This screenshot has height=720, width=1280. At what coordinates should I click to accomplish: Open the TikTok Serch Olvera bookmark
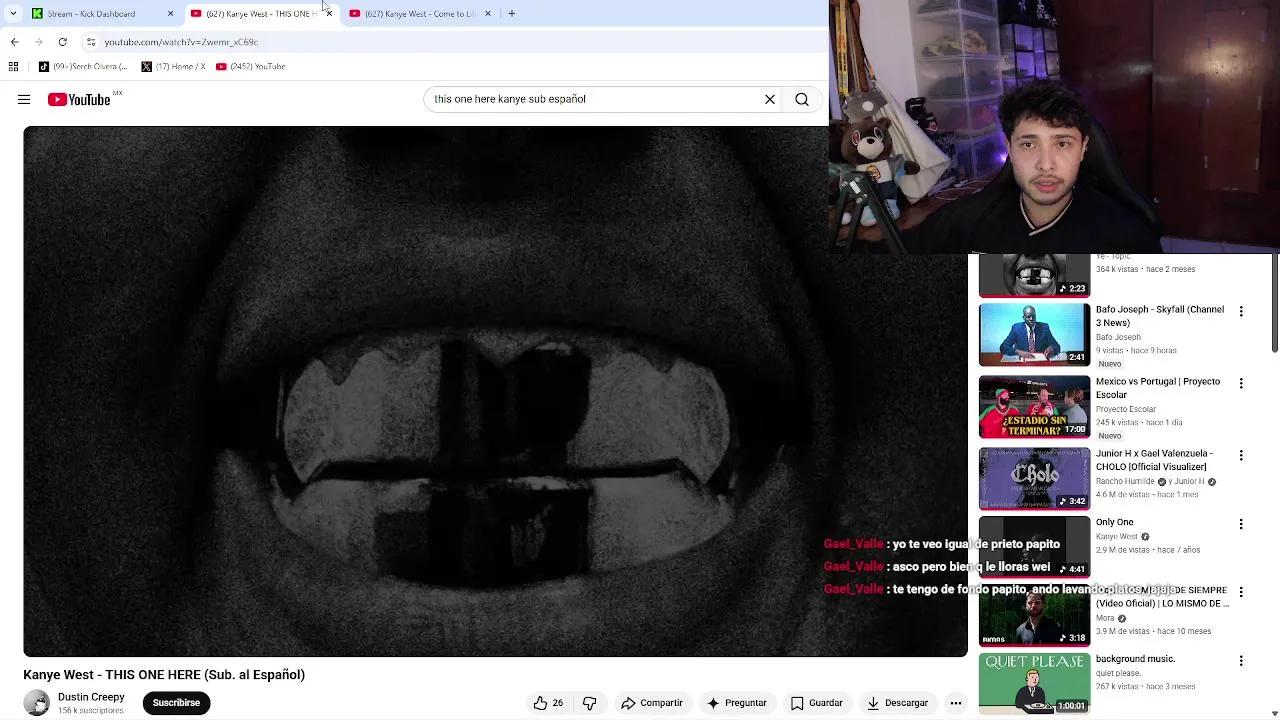(x=83, y=66)
